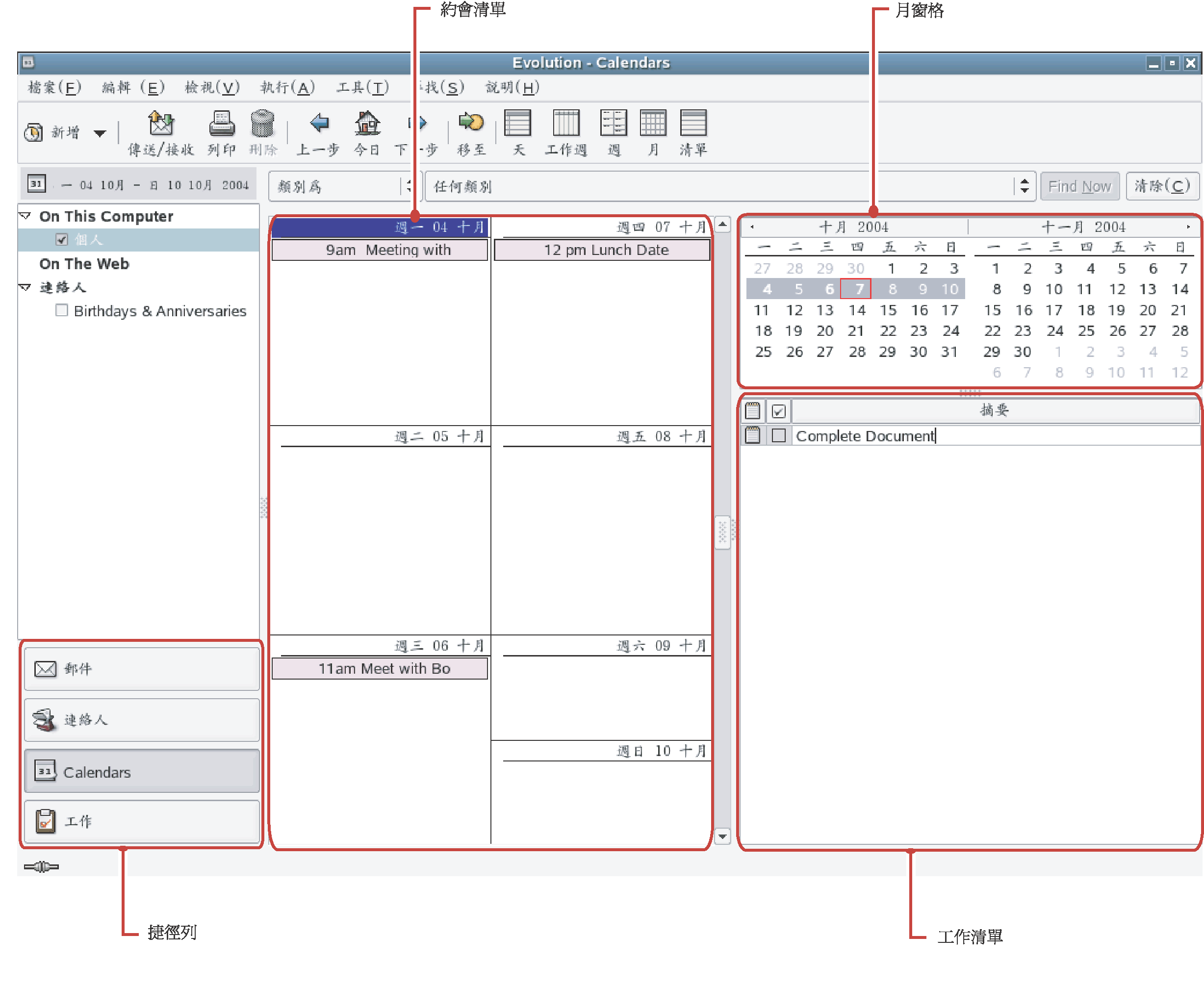Click the Send/Receive mail toolbar icon
The height and width of the screenshot is (987, 1204).
tap(160, 124)
